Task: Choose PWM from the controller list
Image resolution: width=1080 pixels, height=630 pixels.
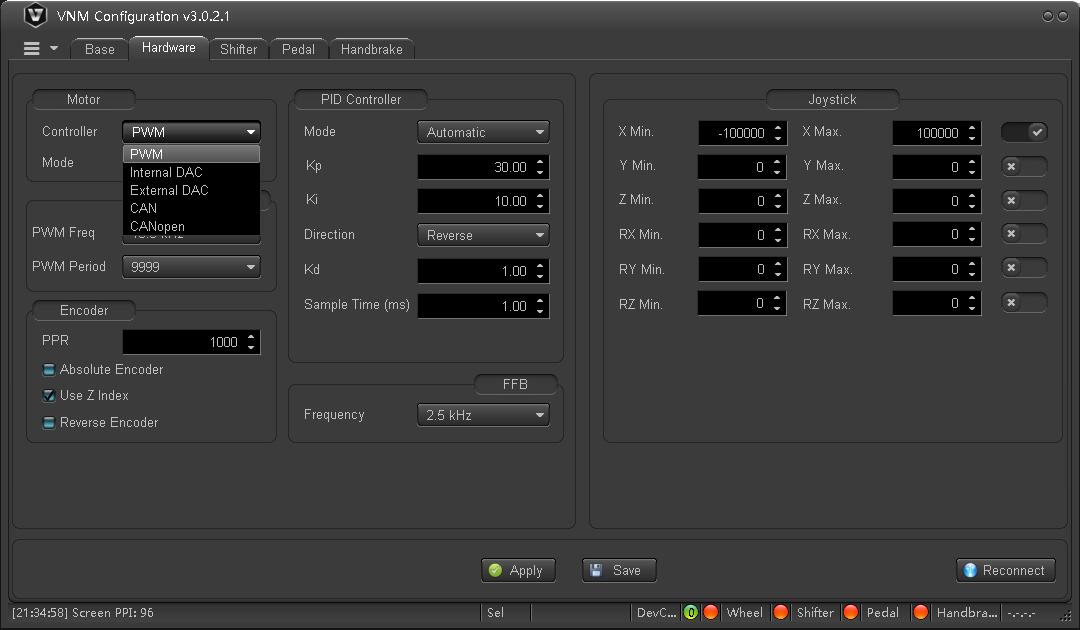Action: point(191,154)
